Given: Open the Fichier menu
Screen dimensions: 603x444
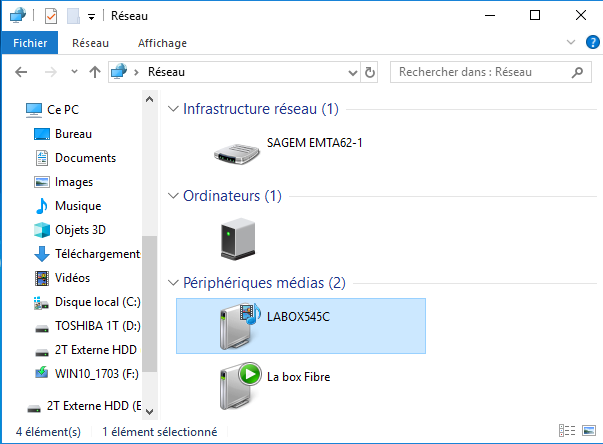Looking at the screenshot, I should 30,43.
